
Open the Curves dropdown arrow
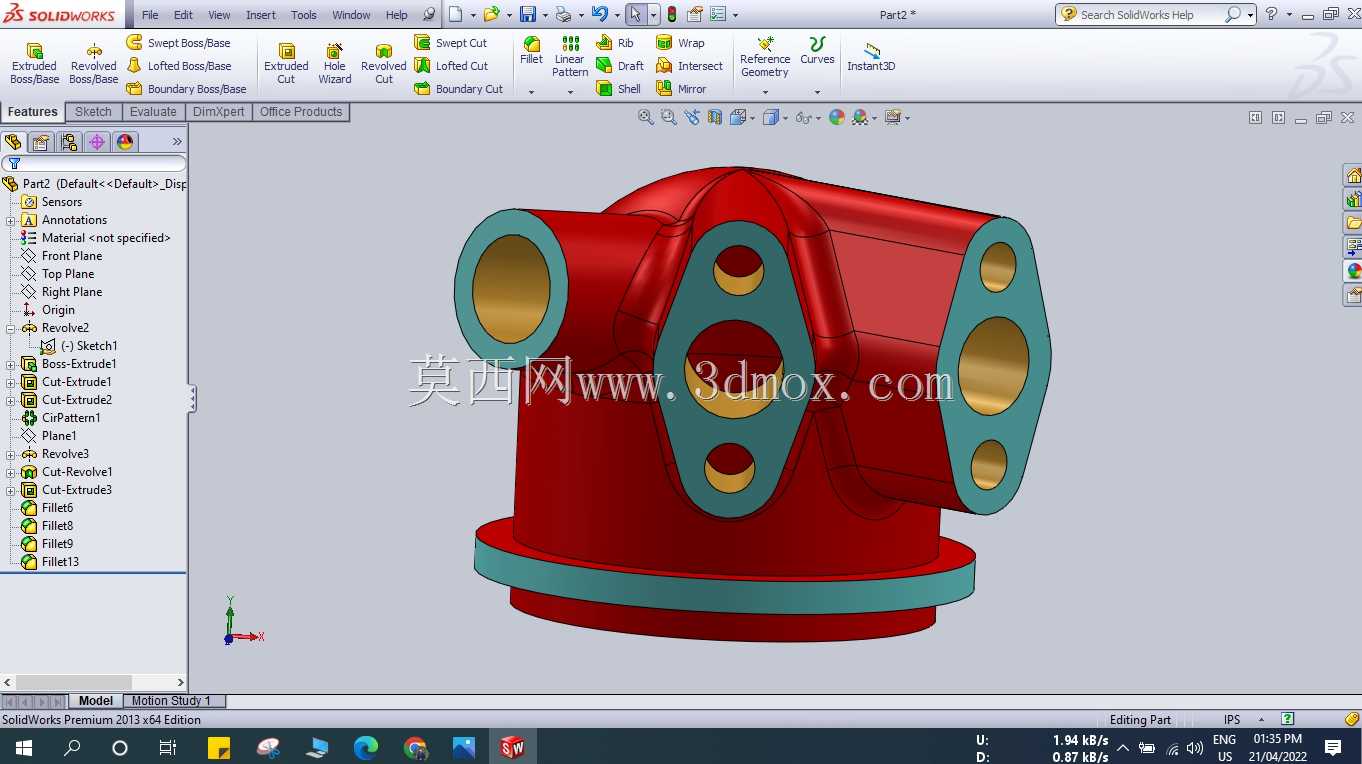(817, 92)
